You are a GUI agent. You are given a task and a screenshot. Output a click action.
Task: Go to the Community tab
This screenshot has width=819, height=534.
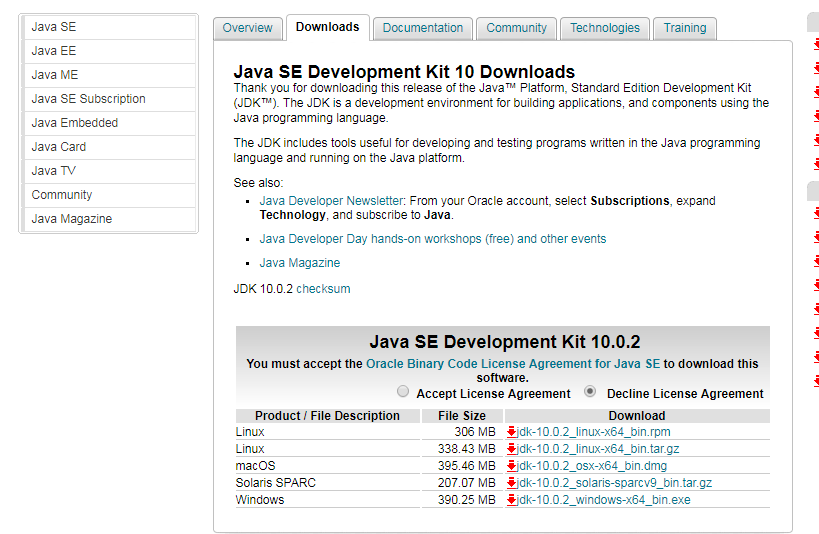click(x=517, y=28)
